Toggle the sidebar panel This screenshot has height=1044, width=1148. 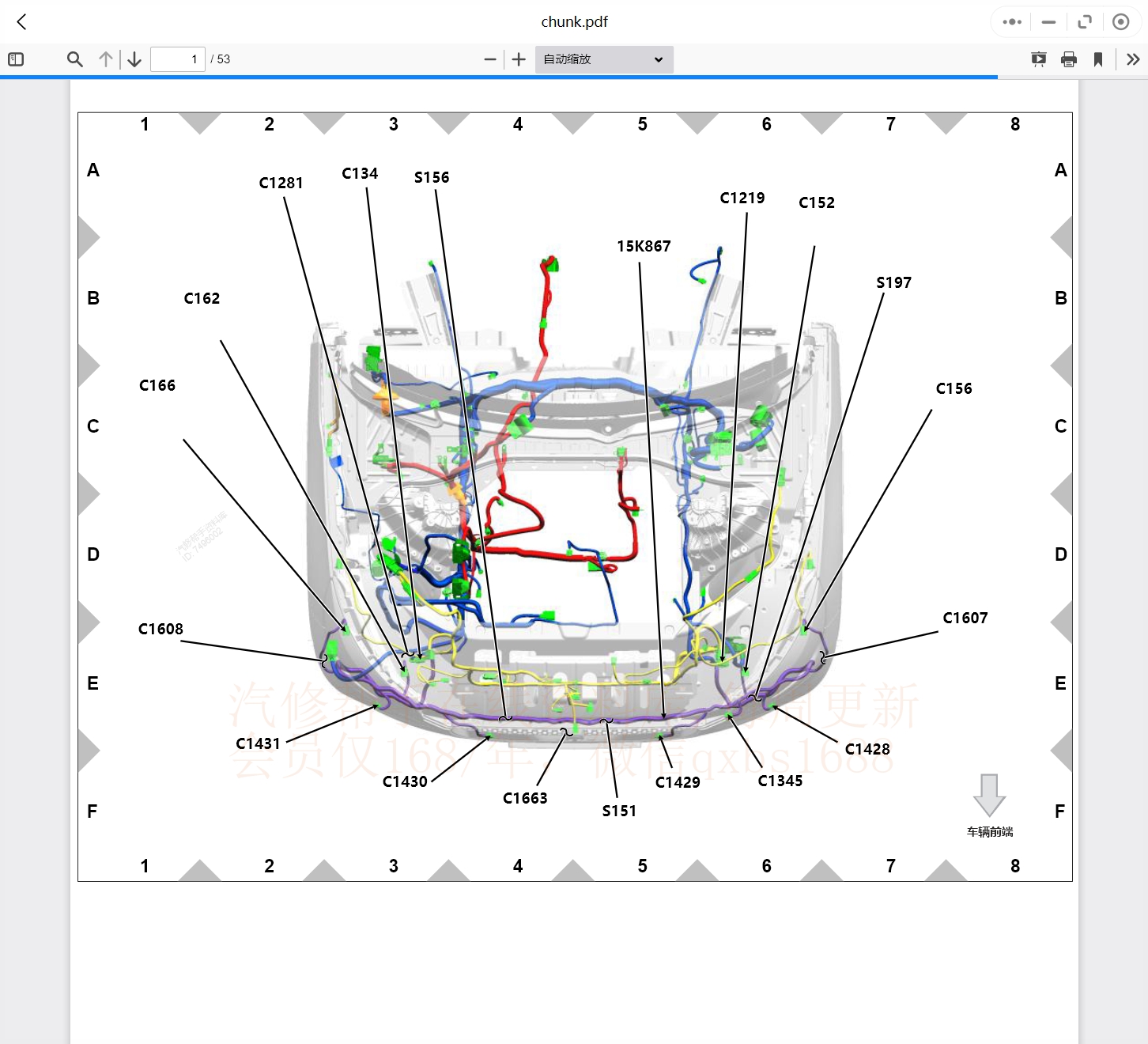(16, 59)
